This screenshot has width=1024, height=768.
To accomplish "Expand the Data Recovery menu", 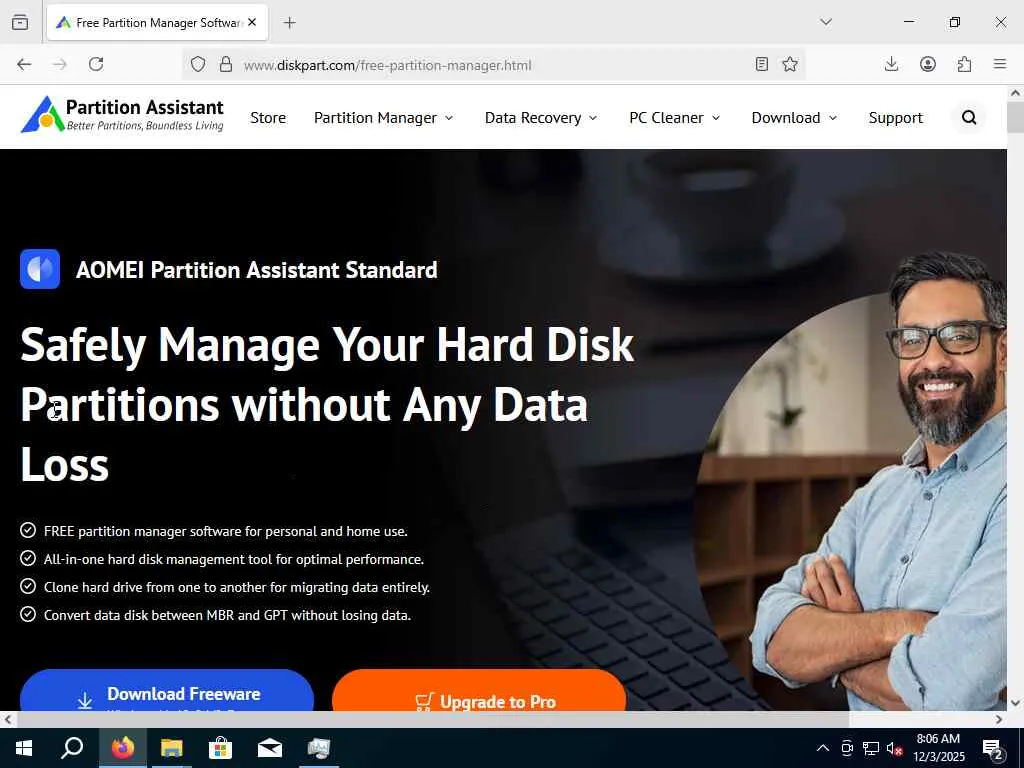I will 541,118.
